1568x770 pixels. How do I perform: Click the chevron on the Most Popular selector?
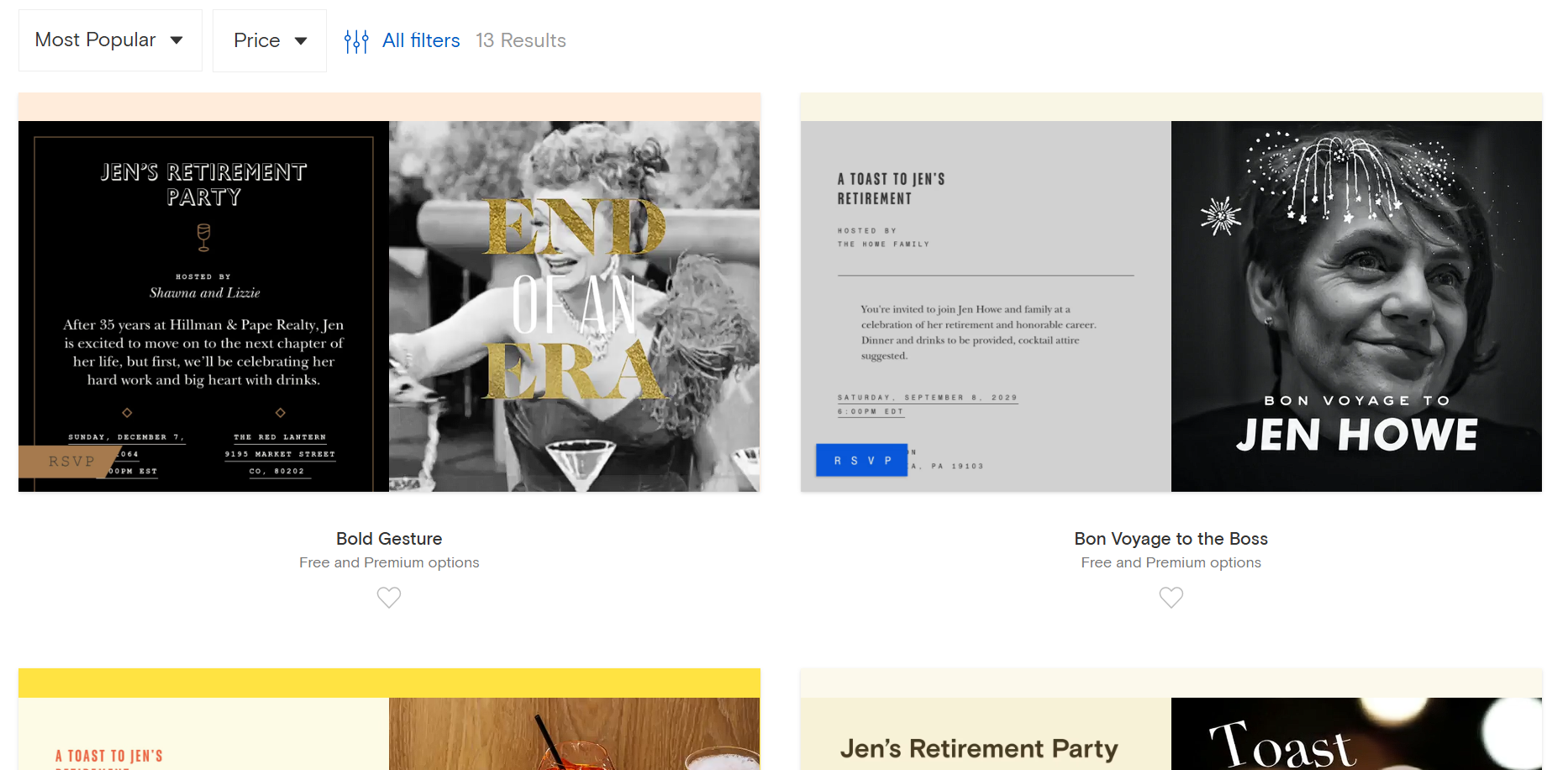point(176,40)
